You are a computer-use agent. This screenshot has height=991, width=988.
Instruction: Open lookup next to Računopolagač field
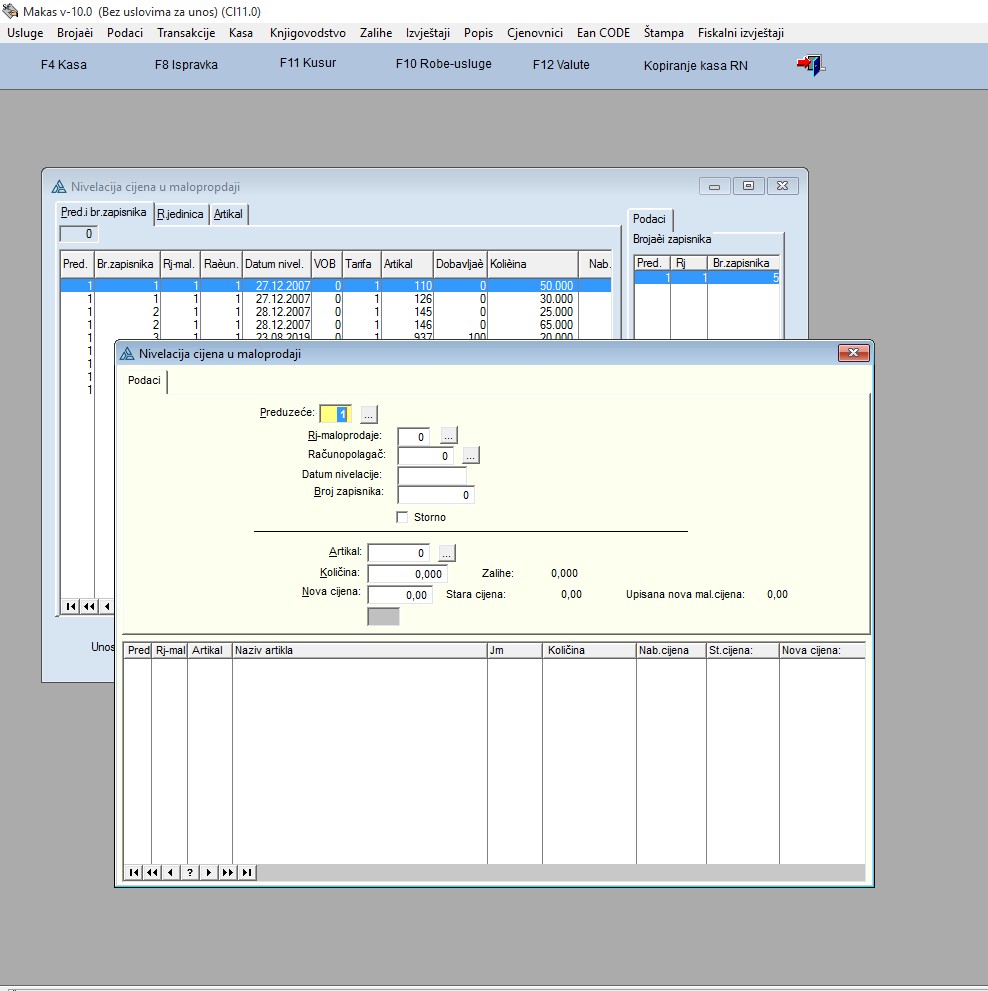(471, 456)
